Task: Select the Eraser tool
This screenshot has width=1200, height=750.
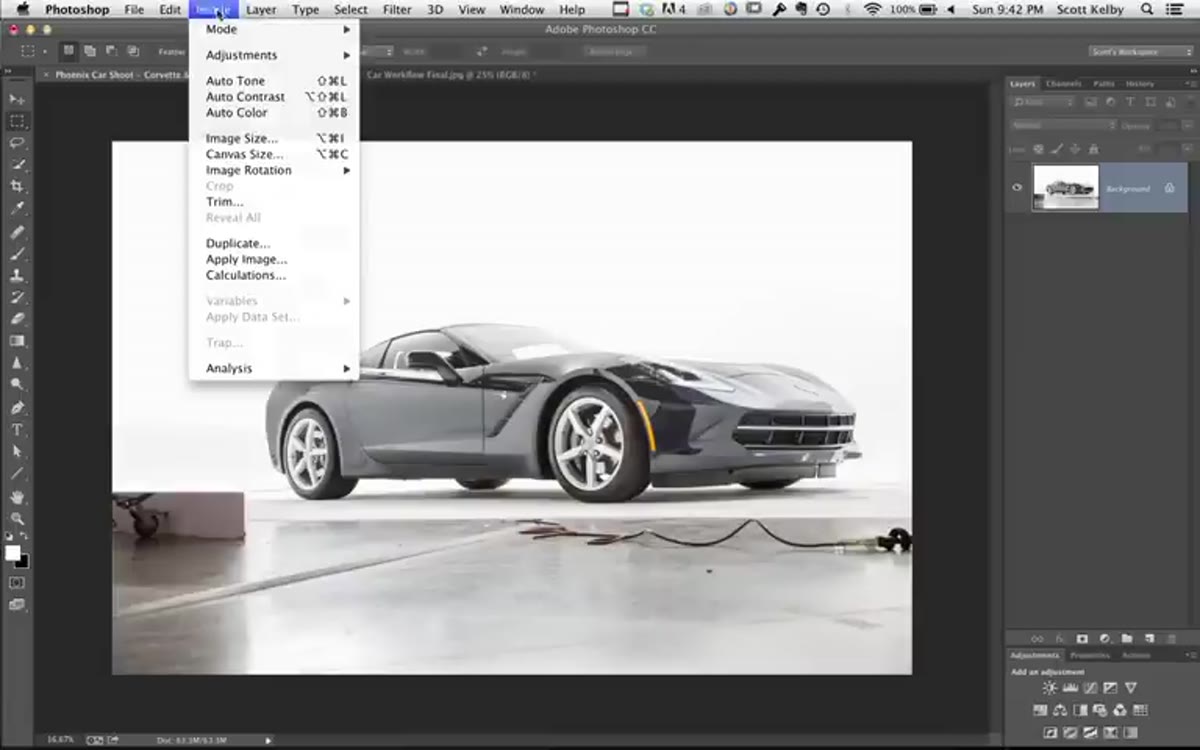Action: pos(17,320)
